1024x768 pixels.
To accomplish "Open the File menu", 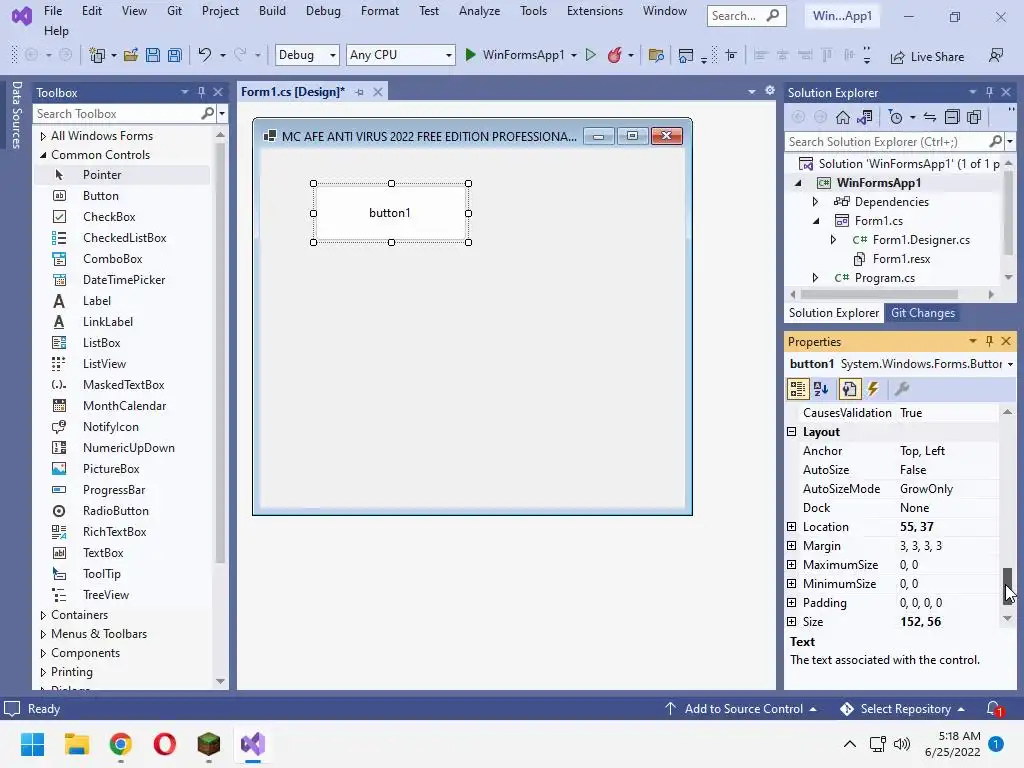I will [x=53, y=11].
